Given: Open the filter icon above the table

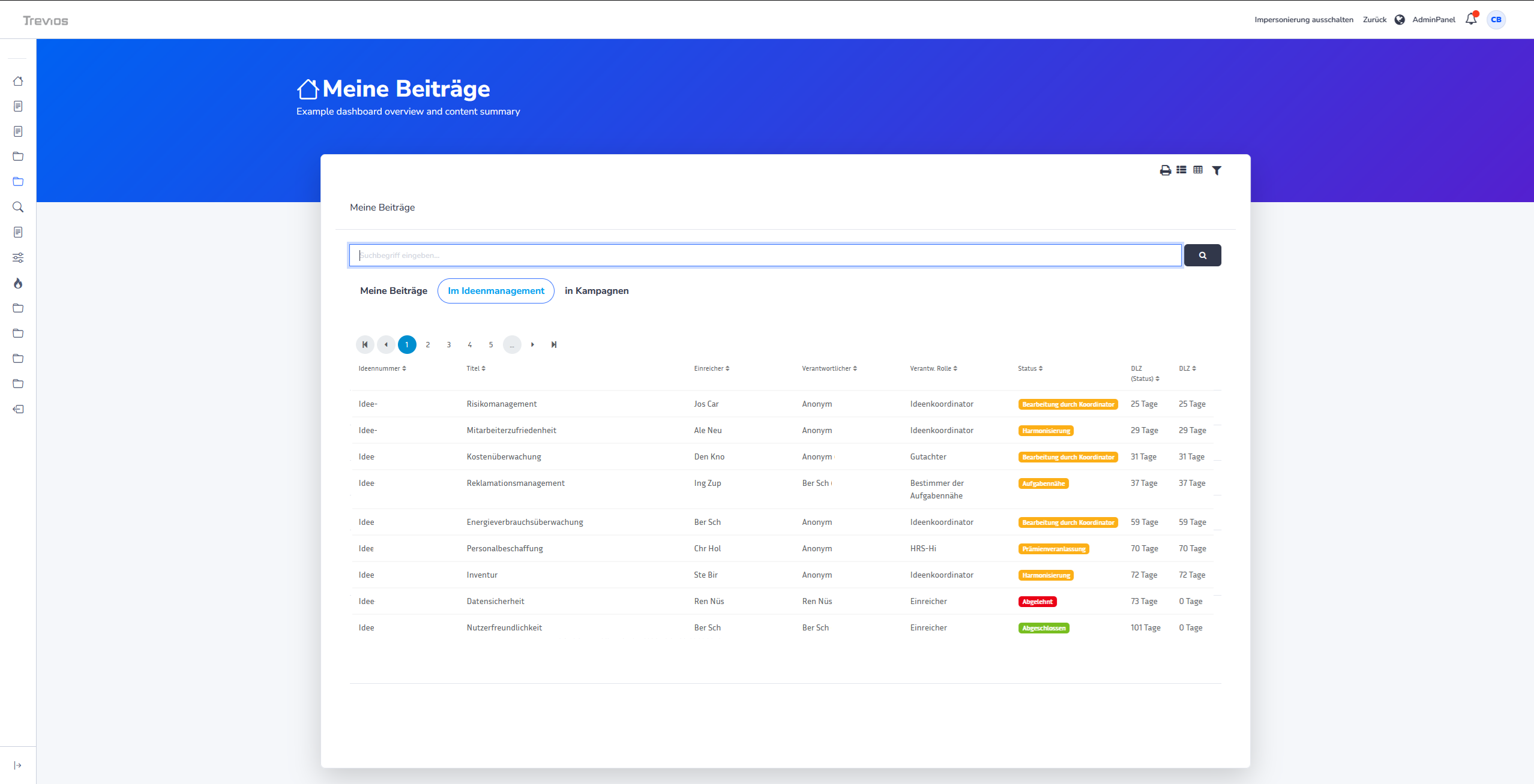Looking at the screenshot, I should point(1217,170).
